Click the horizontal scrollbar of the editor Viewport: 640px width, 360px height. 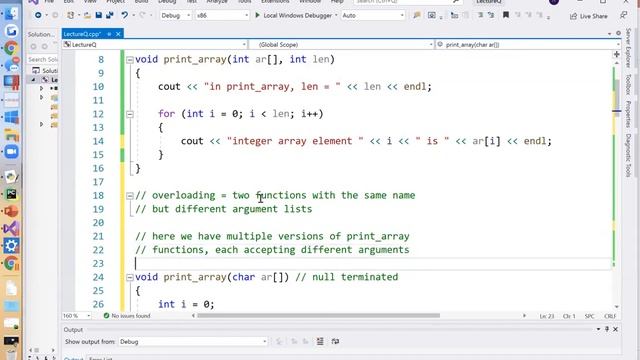point(318,316)
